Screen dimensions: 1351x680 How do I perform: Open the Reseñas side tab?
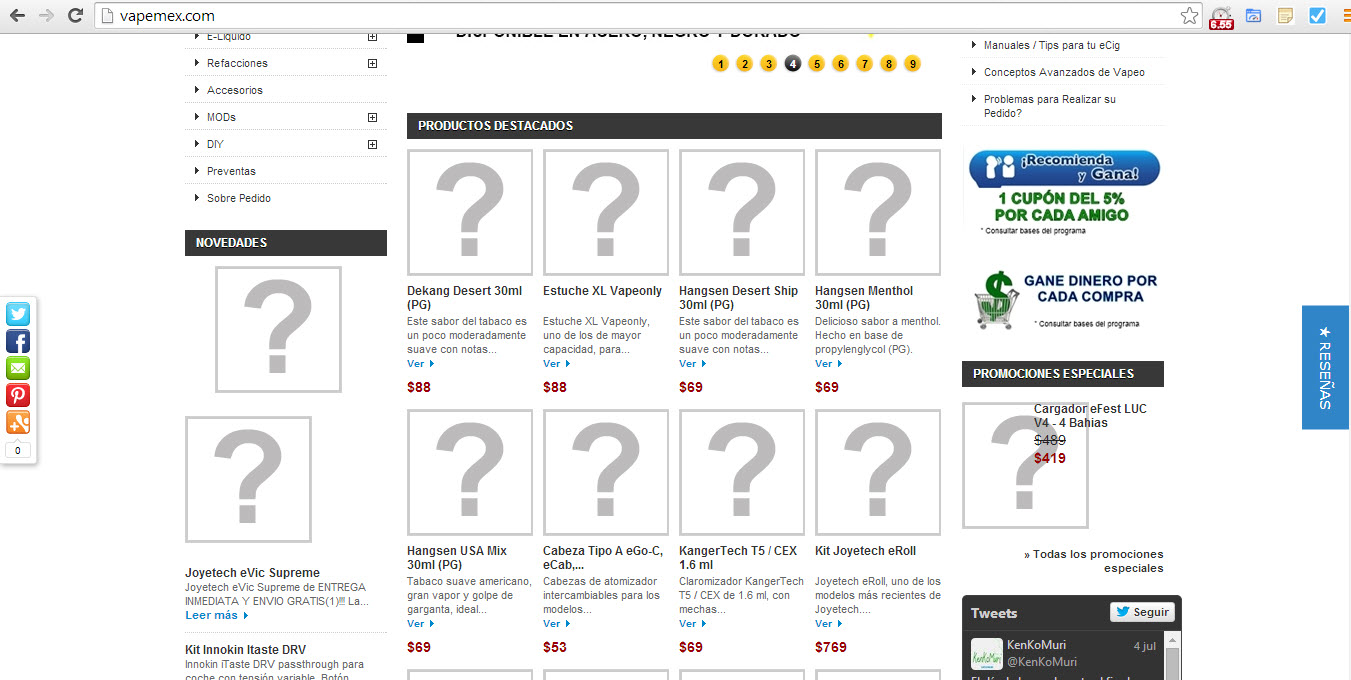point(1325,367)
